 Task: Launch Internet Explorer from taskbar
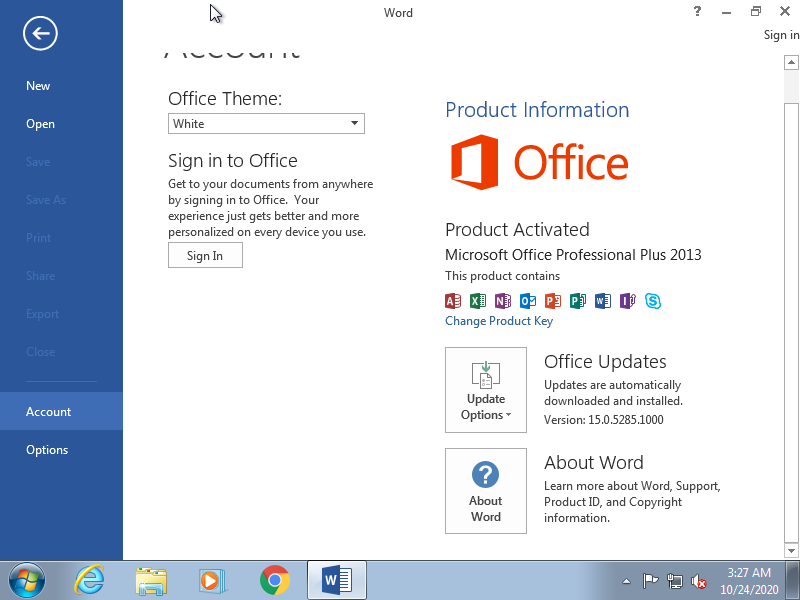pyautogui.click(x=89, y=581)
